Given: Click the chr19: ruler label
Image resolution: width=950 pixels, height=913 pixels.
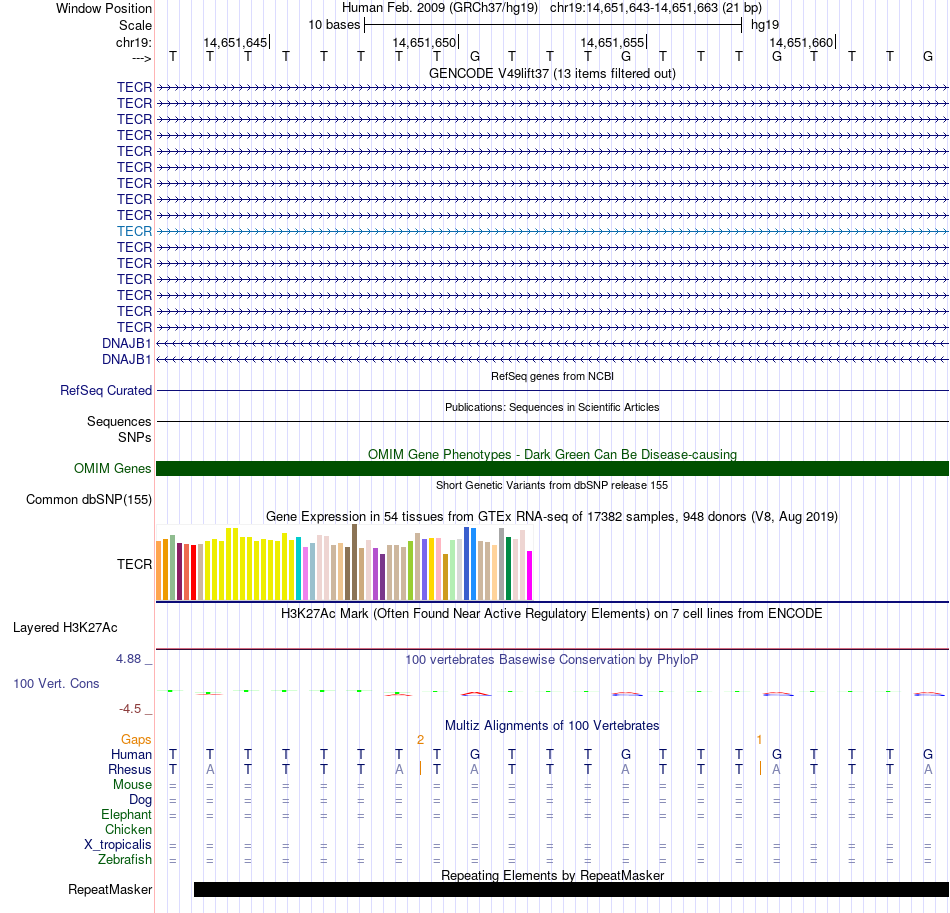Looking at the screenshot, I should [x=134, y=42].
